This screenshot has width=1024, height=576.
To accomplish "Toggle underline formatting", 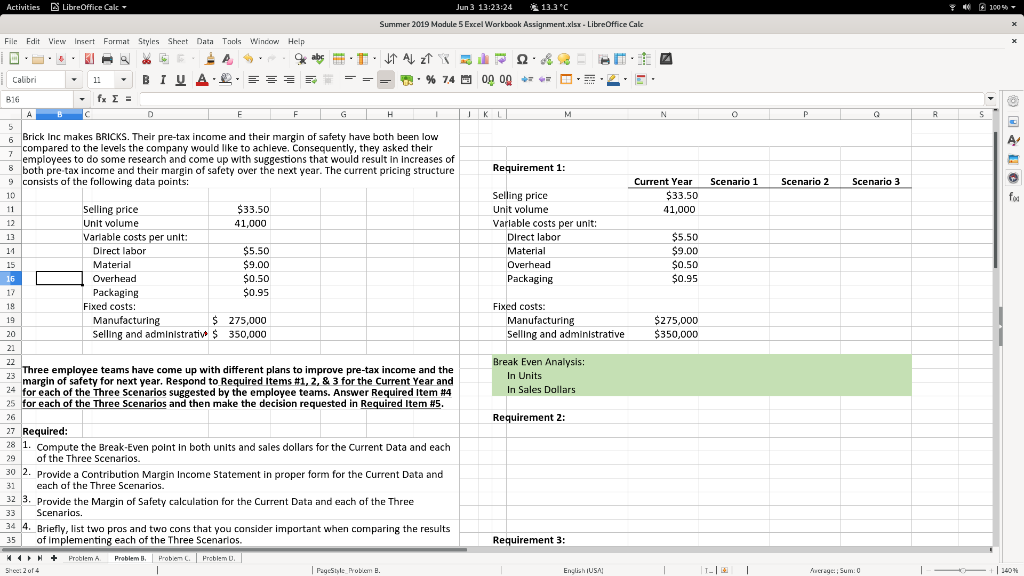I will (x=178, y=80).
